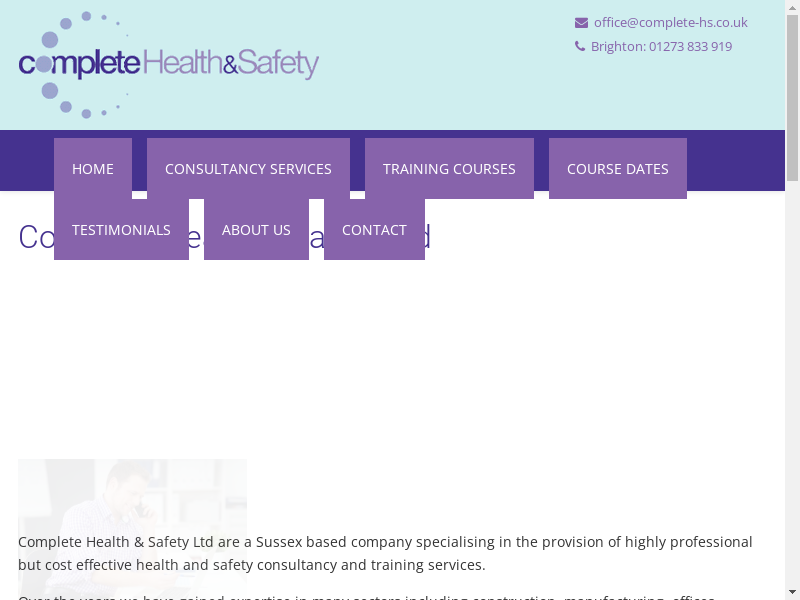Navigate to About Us
Viewport: 800px width, 600px height.
(256, 230)
